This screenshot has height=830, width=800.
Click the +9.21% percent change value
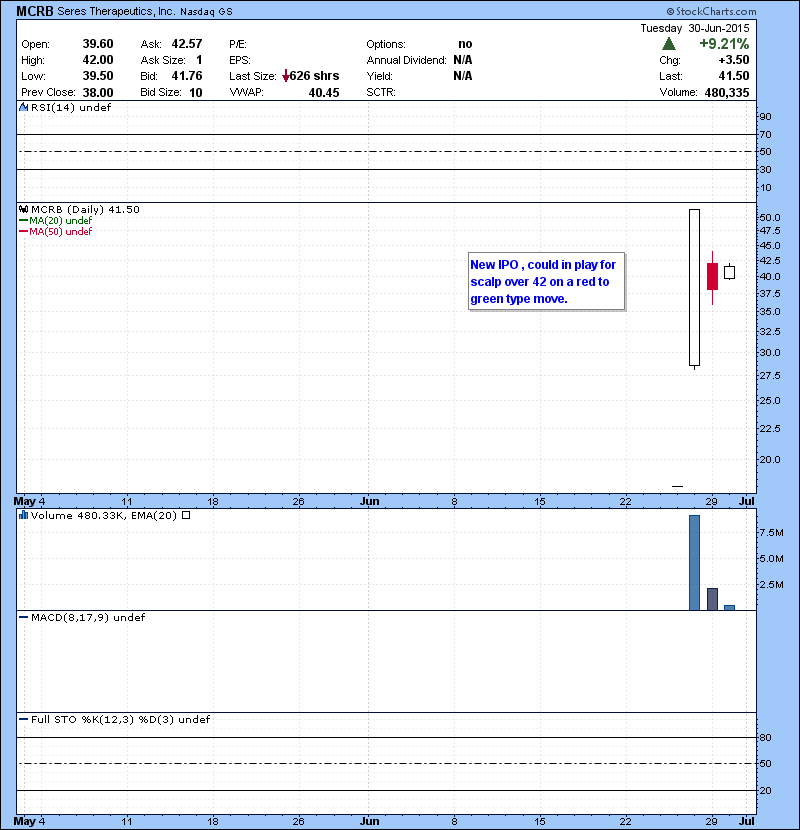pyautogui.click(x=724, y=44)
